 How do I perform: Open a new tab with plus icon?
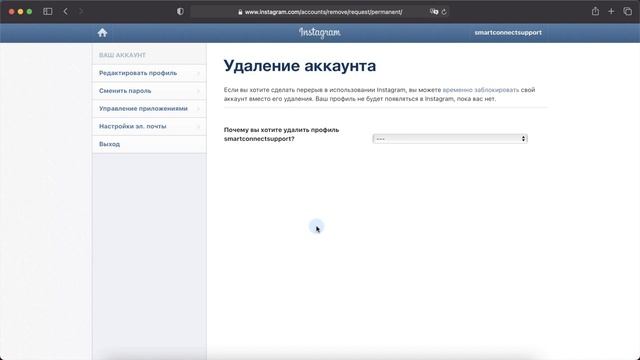tap(611, 11)
